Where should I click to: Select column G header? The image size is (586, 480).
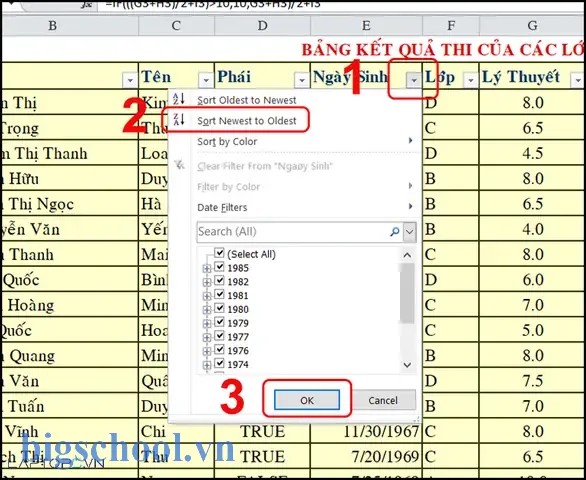tap(532, 25)
